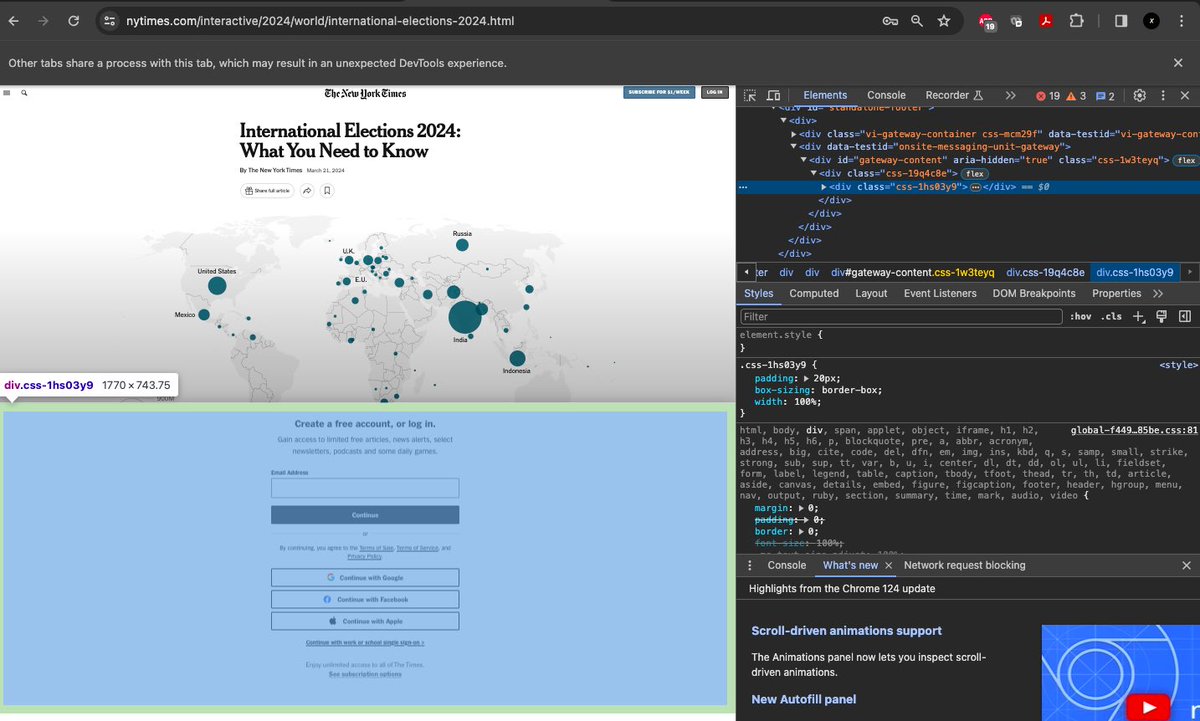Expand the padding shorthand triangle under .css-1hs03y9

click(x=806, y=379)
